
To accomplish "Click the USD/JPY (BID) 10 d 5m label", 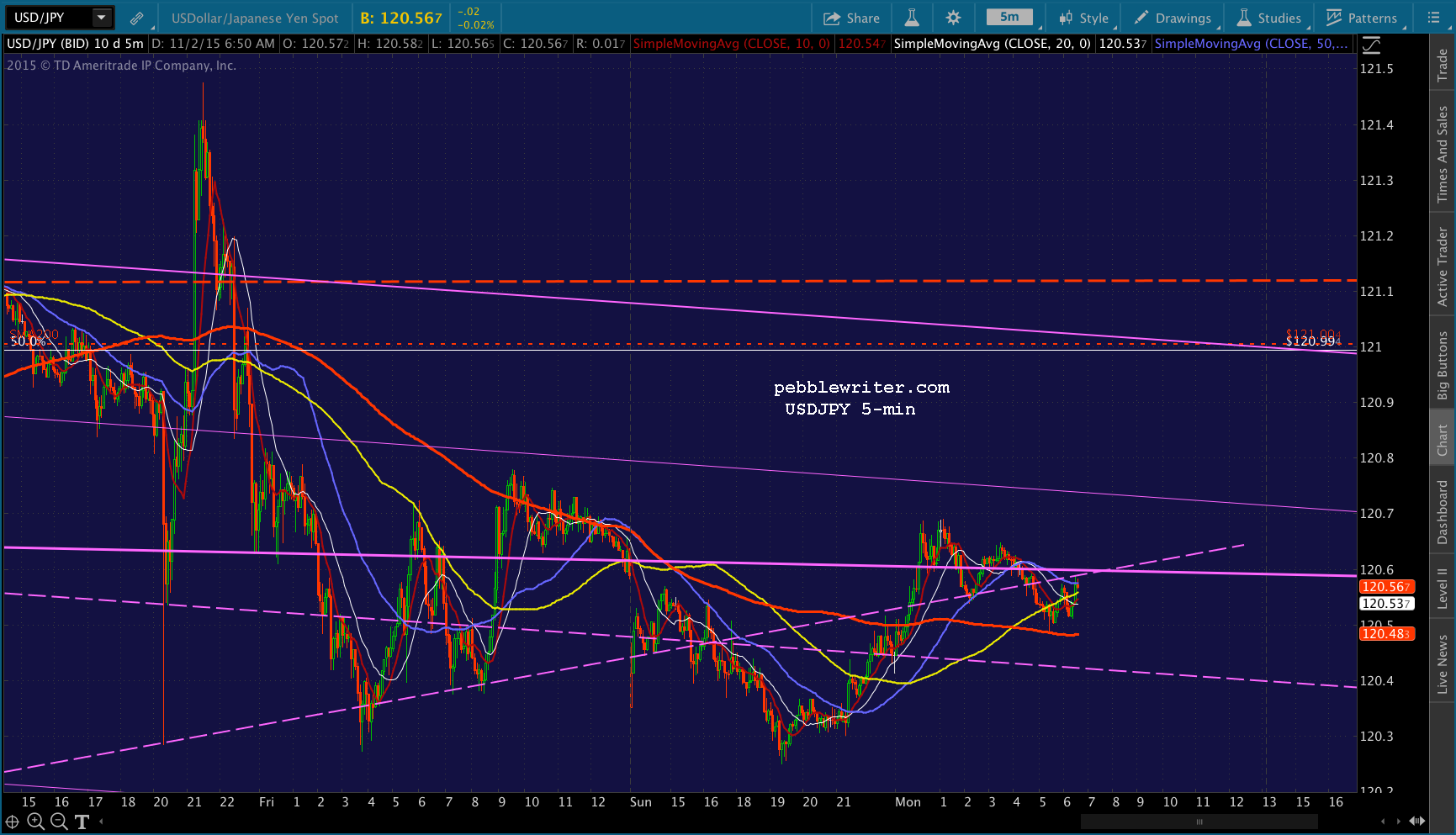I will [x=75, y=44].
